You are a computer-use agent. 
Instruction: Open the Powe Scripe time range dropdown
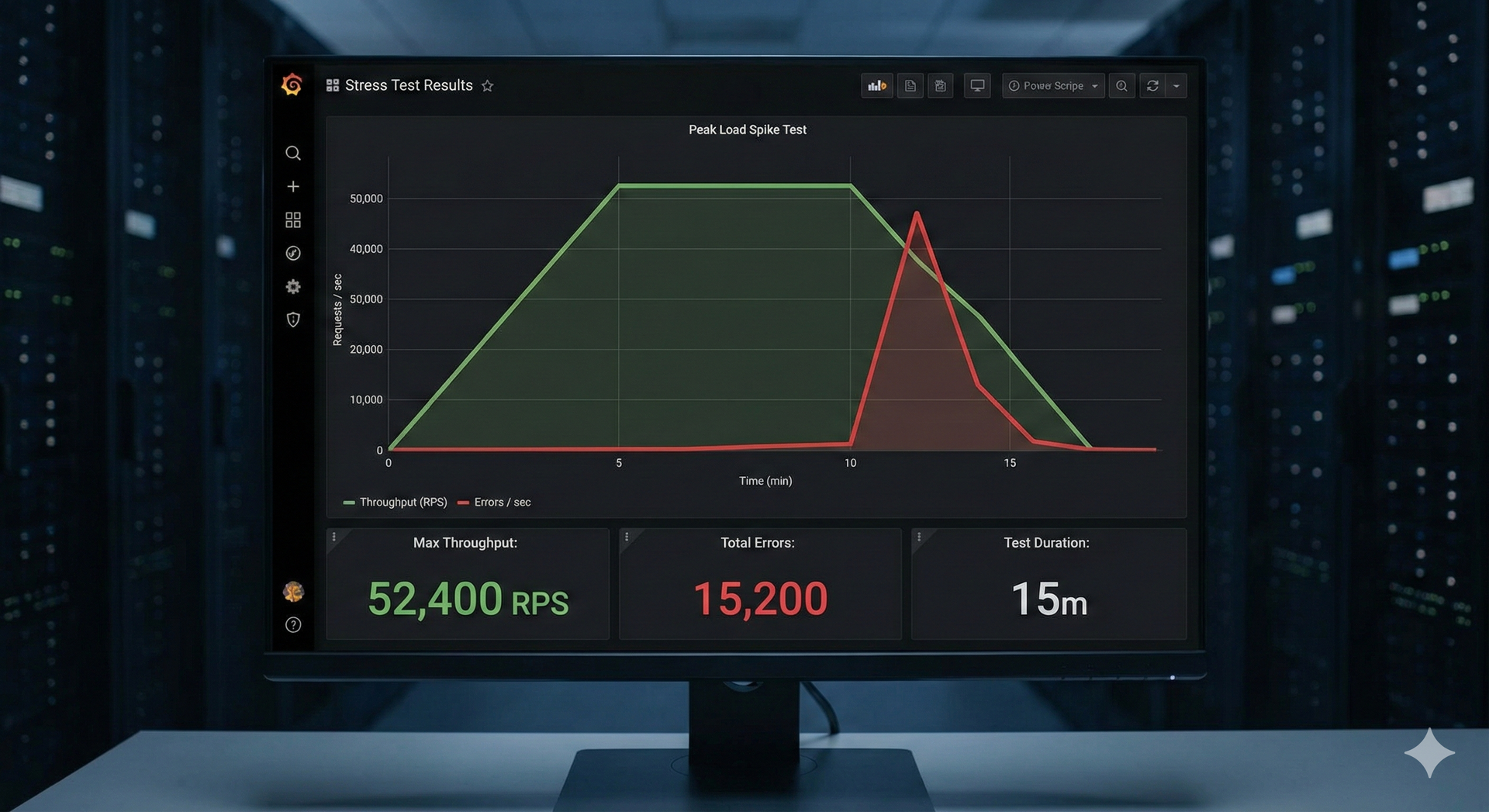[x=1052, y=86]
